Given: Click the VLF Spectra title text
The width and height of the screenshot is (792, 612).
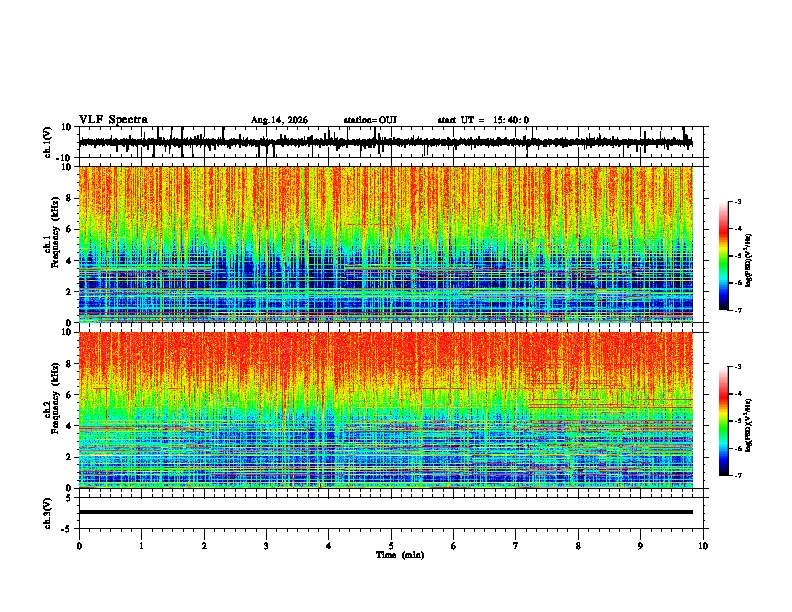Looking at the screenshot, I should point(113,120).
